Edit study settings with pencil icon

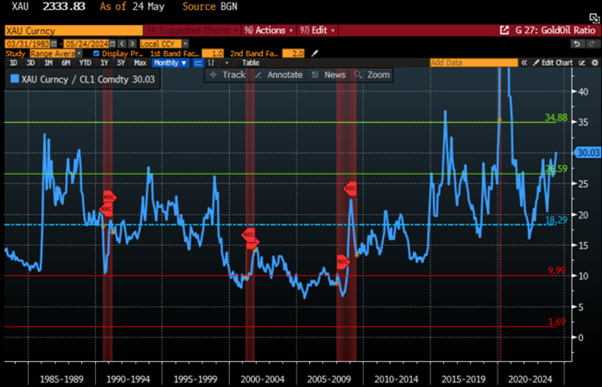(x=315, y=53)
